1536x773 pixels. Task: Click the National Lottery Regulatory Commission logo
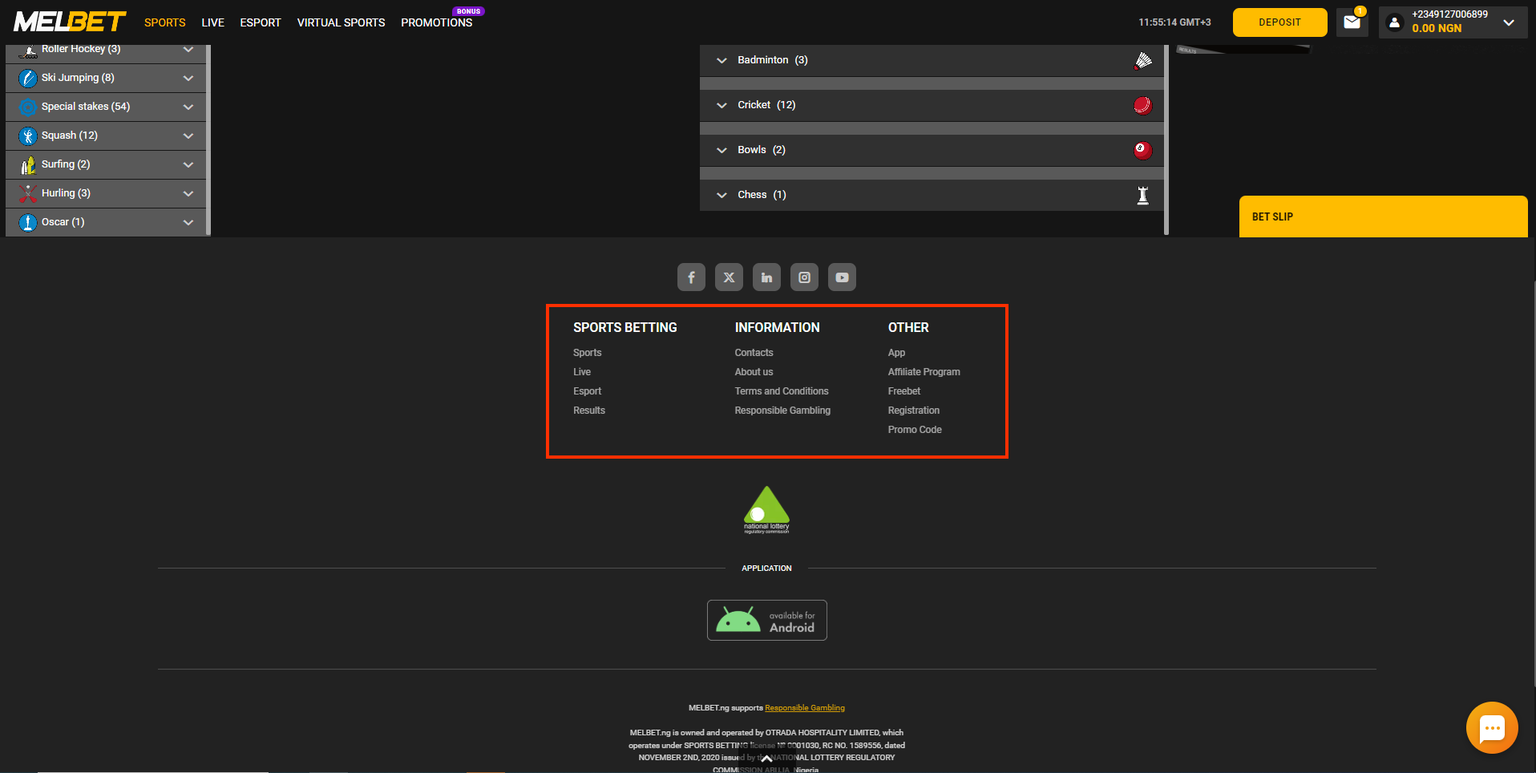point(767,510)
